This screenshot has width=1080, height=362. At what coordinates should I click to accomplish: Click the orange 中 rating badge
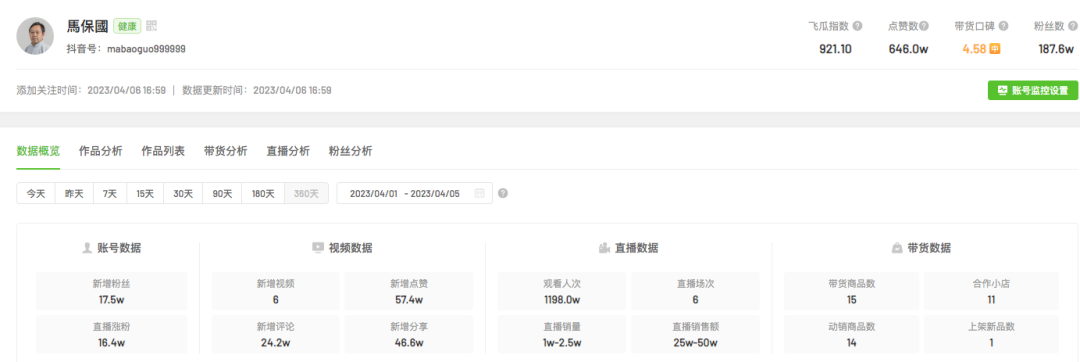(995, 49)
